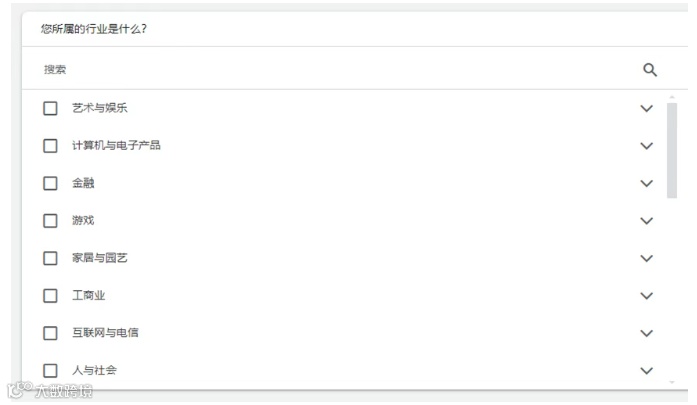The width and height of the screenshot is (697, 405).
Task: Open the 互联网与电信 chevron
Action: pyautogui.click(x=646, y=333)
